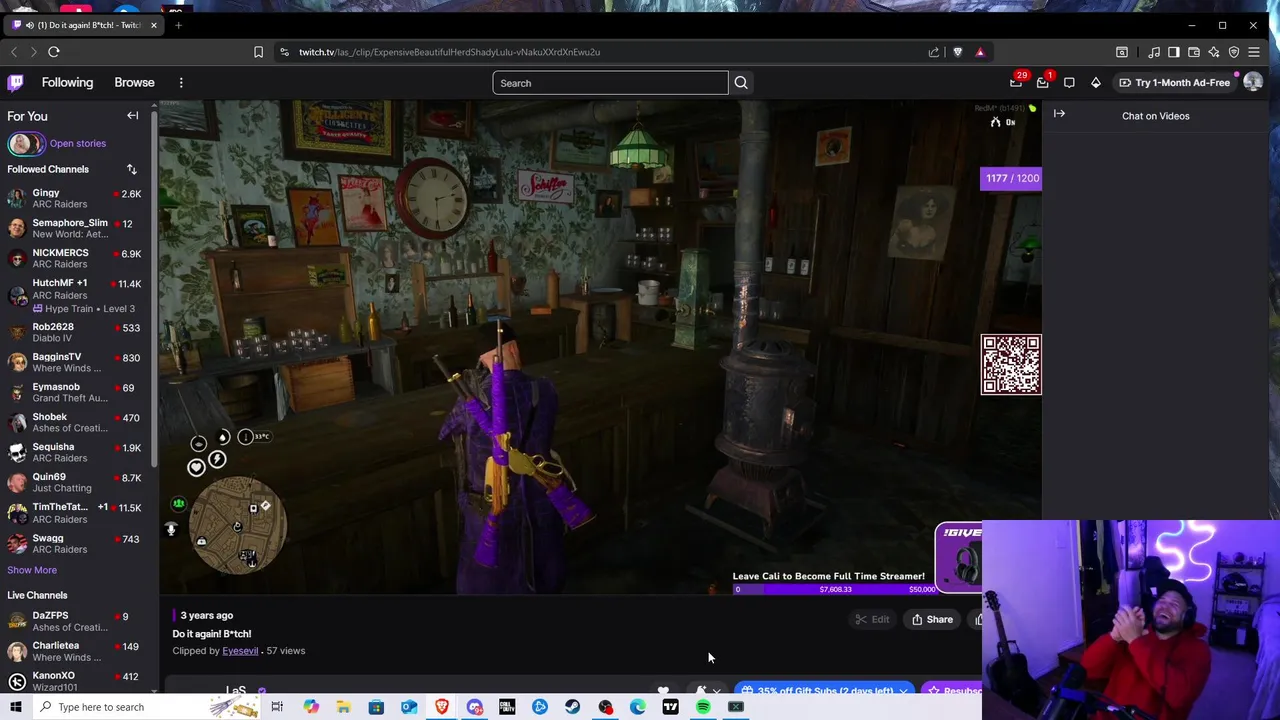Expand Show More followed channels

point(32,570)
